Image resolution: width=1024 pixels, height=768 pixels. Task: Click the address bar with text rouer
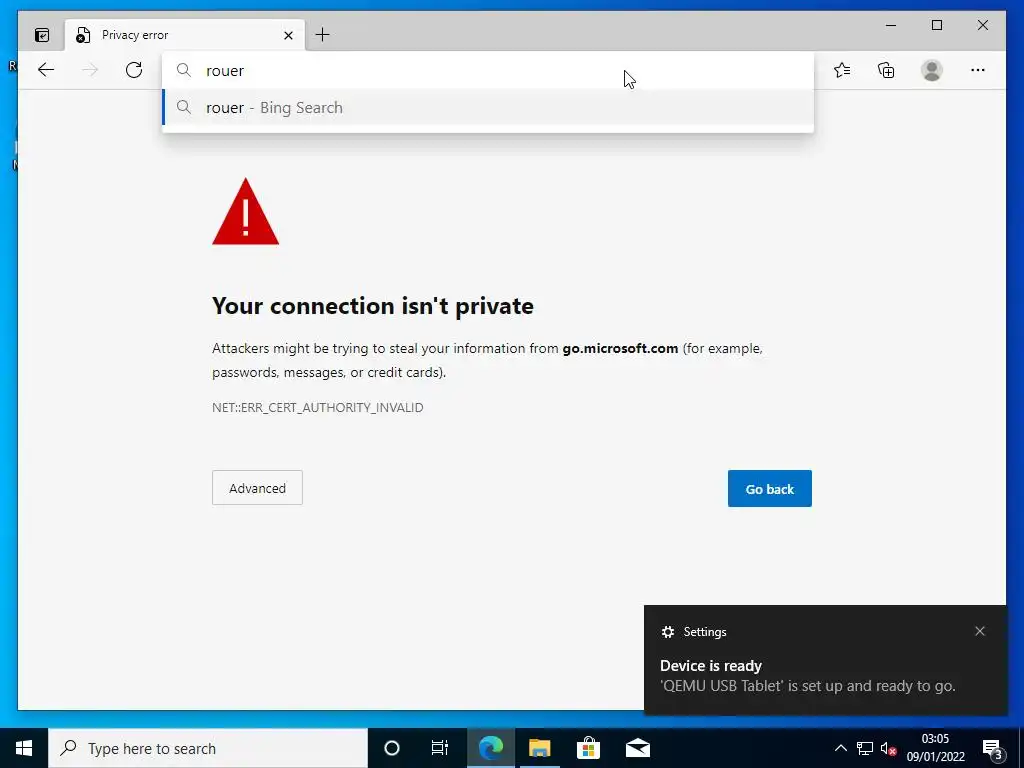tap(487, 71)
